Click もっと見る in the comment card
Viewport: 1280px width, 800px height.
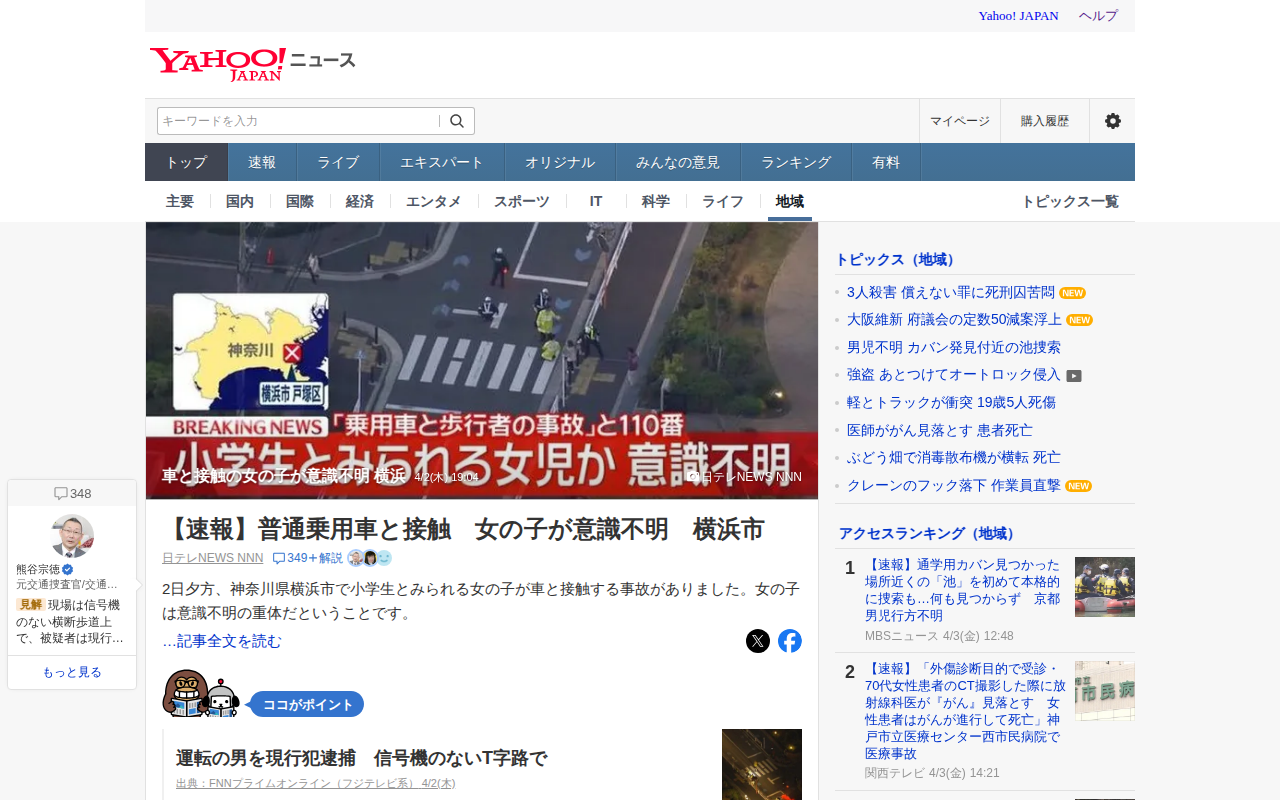[x=72, y=672]
